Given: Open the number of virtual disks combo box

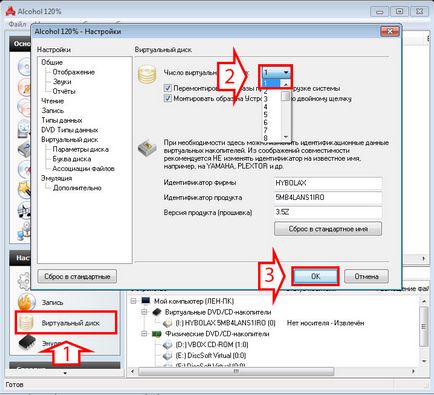Looking at the screenshot, I should pyautogui.click(x=276, y=72).
